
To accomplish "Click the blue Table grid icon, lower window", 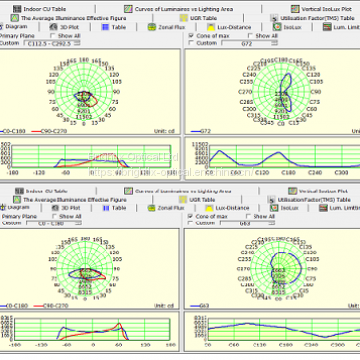I will (x=106, y=208).
